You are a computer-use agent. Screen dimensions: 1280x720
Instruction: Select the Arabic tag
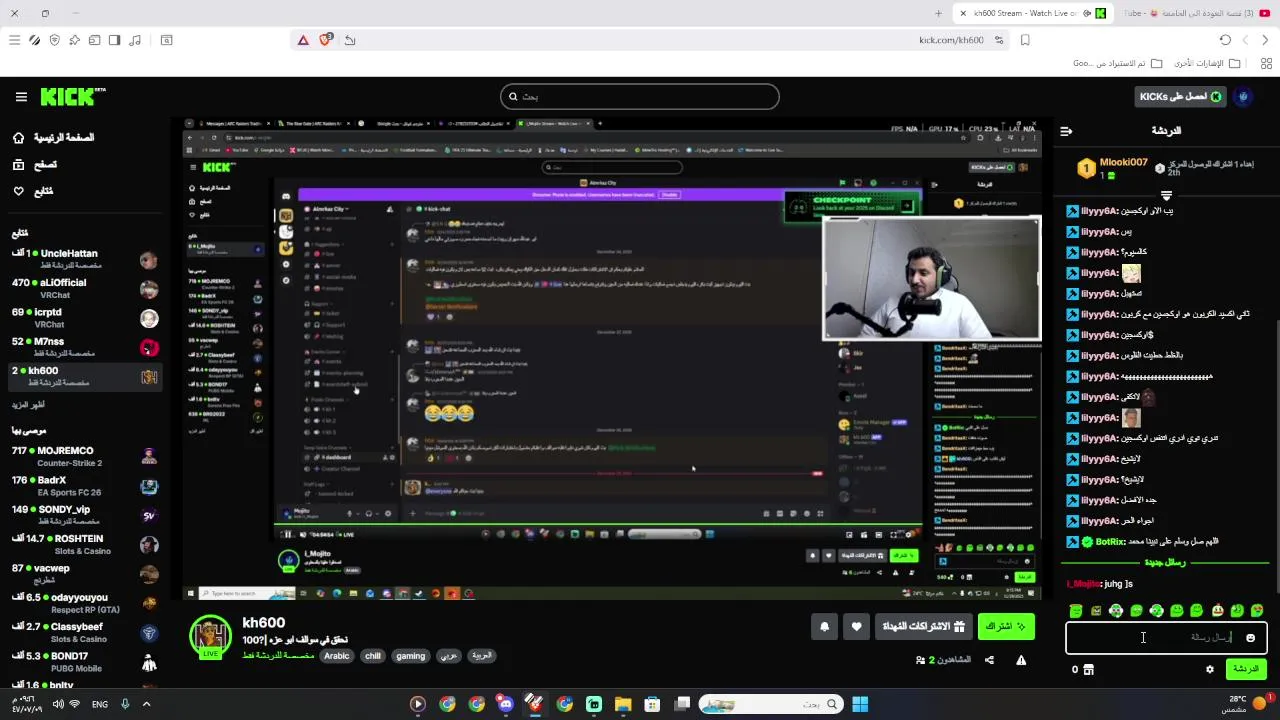coord(337,656)
